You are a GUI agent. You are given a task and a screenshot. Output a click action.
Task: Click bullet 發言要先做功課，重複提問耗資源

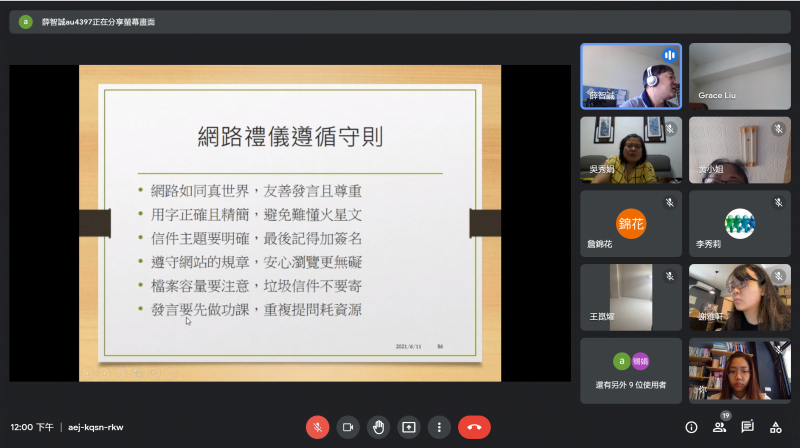coord(256,310)
